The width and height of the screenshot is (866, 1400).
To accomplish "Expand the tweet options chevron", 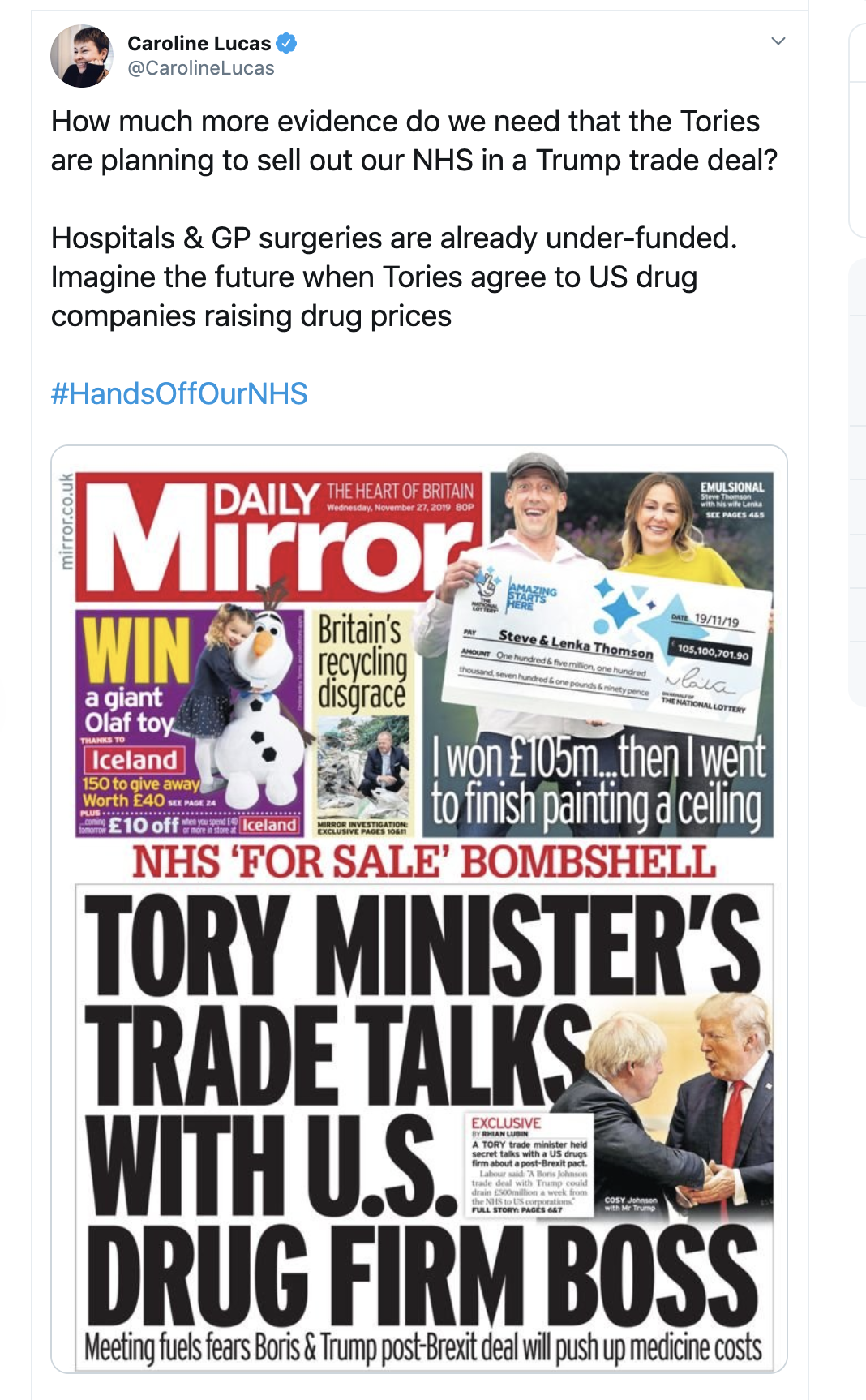I will click(x=778, y=41).
